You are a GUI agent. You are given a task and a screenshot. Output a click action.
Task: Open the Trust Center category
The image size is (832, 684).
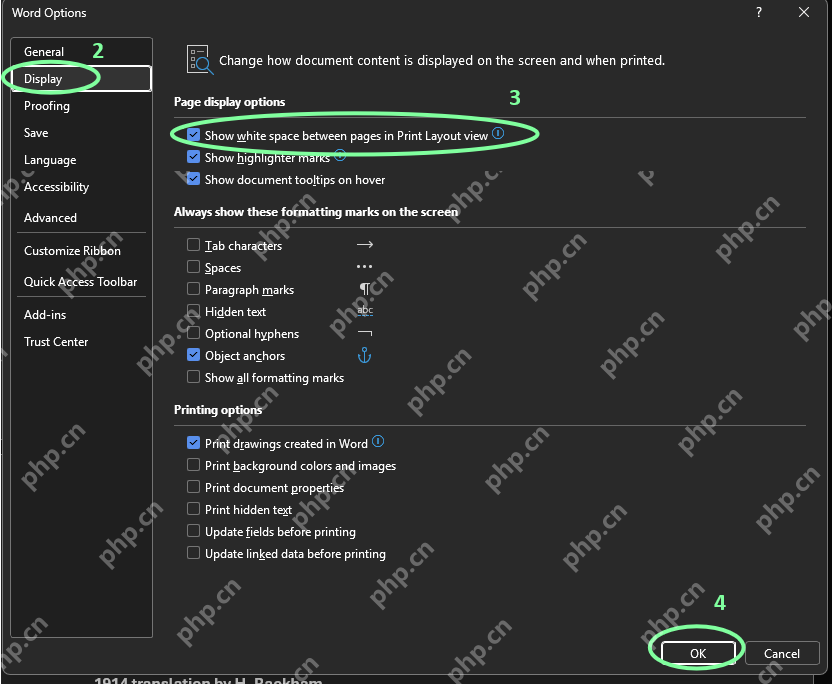click(x=81, y=342)
